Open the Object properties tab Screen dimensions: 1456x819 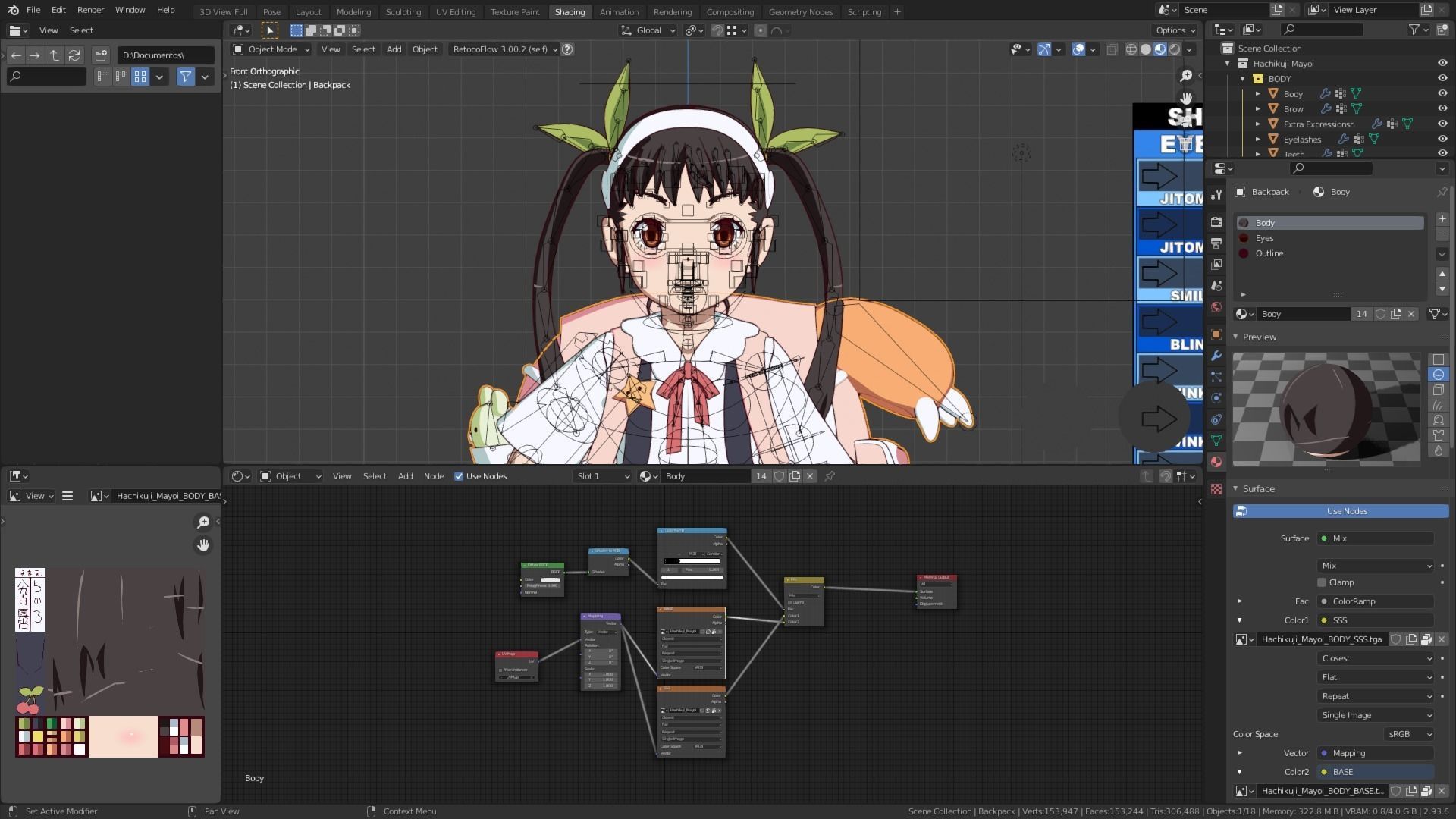point(1216,334)
